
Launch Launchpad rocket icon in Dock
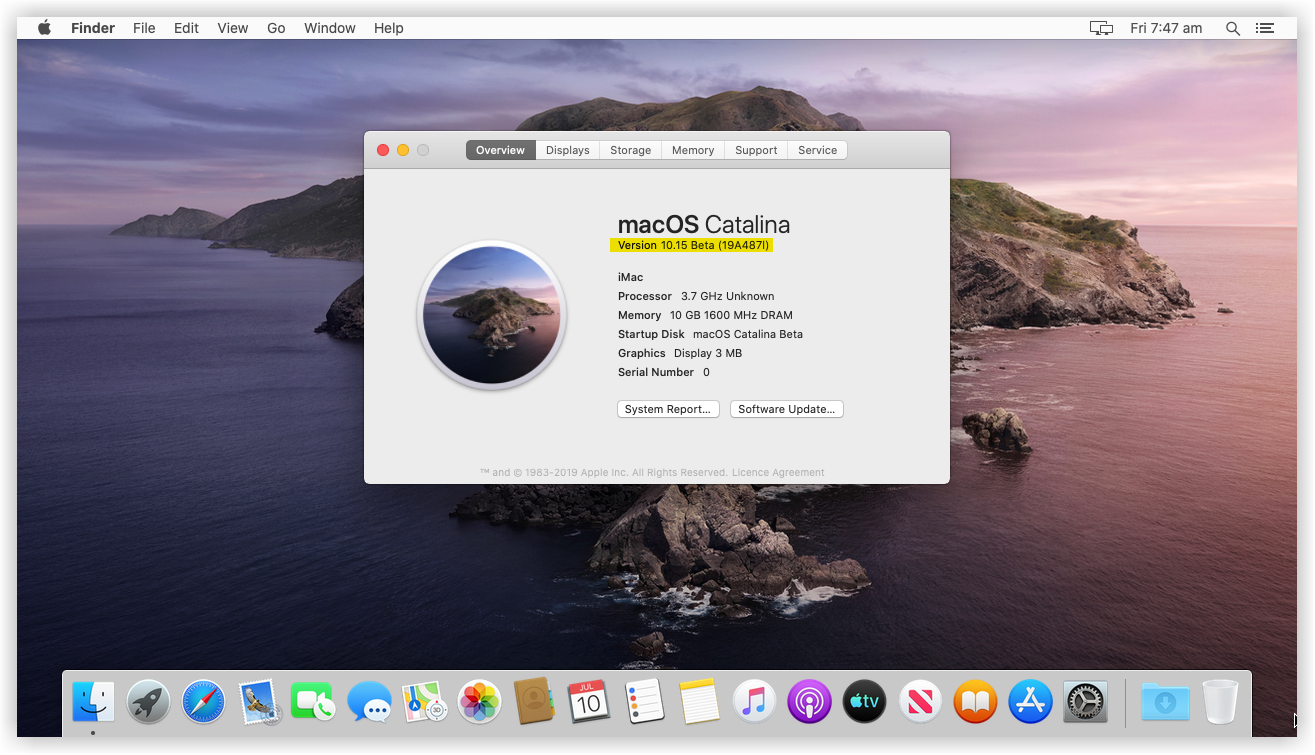coord(148,701)
